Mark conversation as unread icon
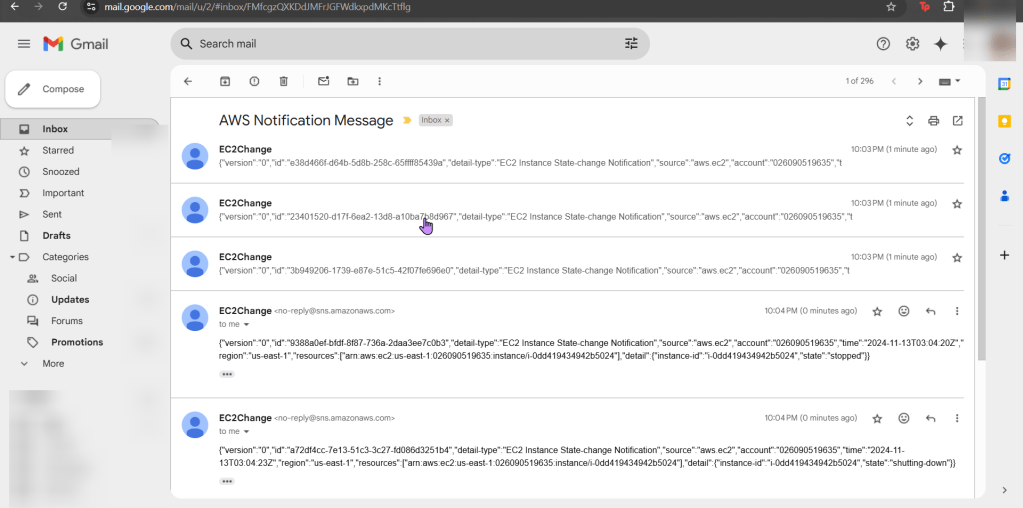 click(323, 81)
